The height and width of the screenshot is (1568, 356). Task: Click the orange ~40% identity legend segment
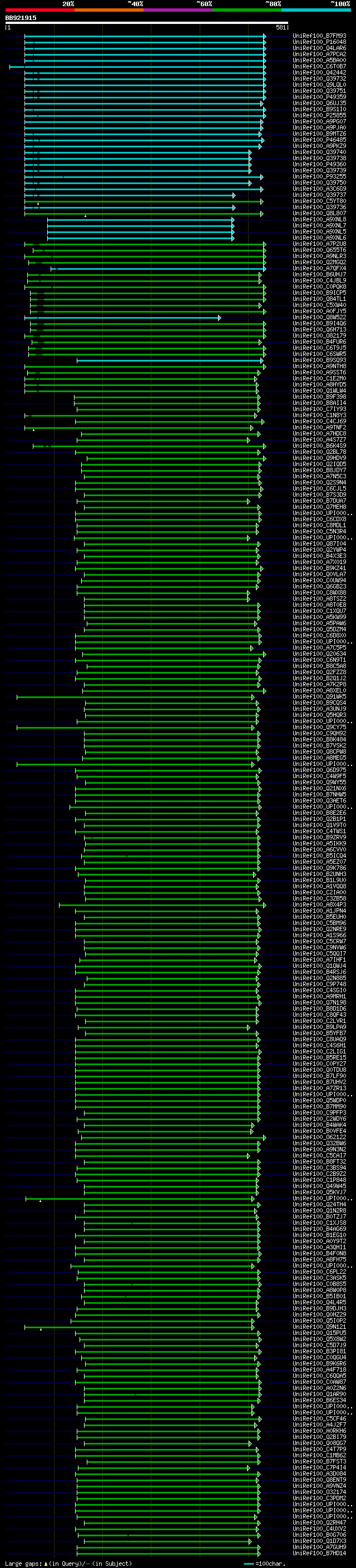109,10
